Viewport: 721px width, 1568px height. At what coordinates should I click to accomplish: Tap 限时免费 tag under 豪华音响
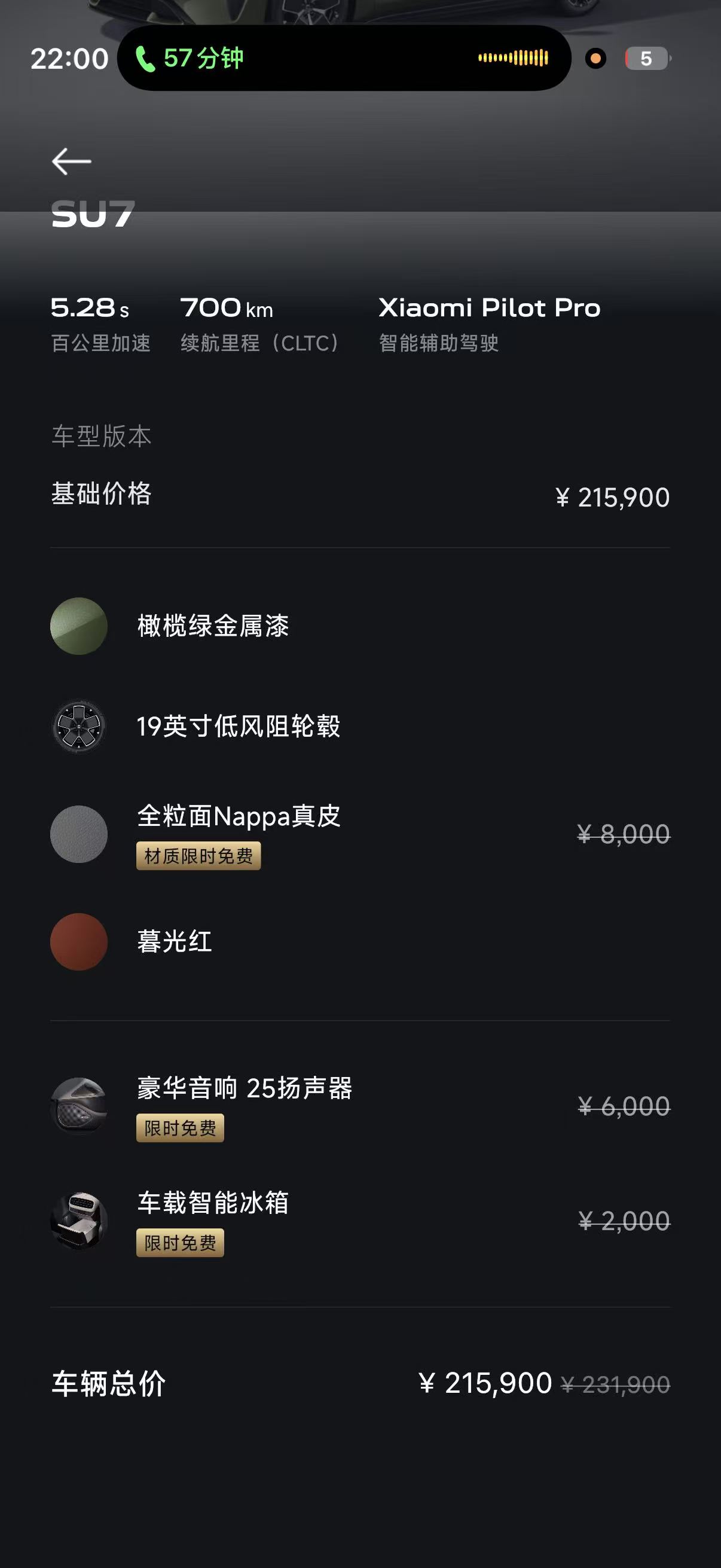(180, 1128)
